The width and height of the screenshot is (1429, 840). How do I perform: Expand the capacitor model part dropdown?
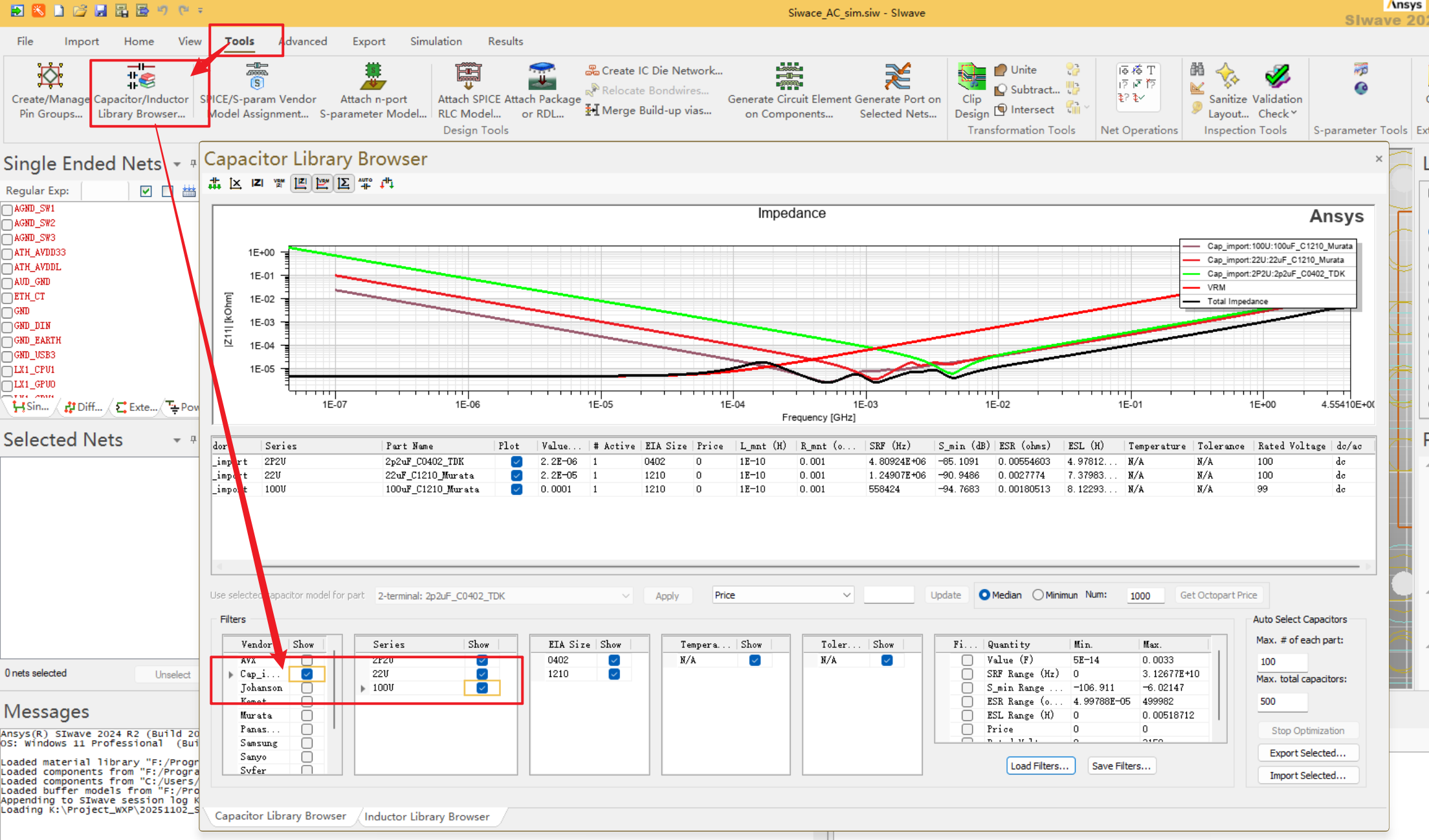[625, 595]
